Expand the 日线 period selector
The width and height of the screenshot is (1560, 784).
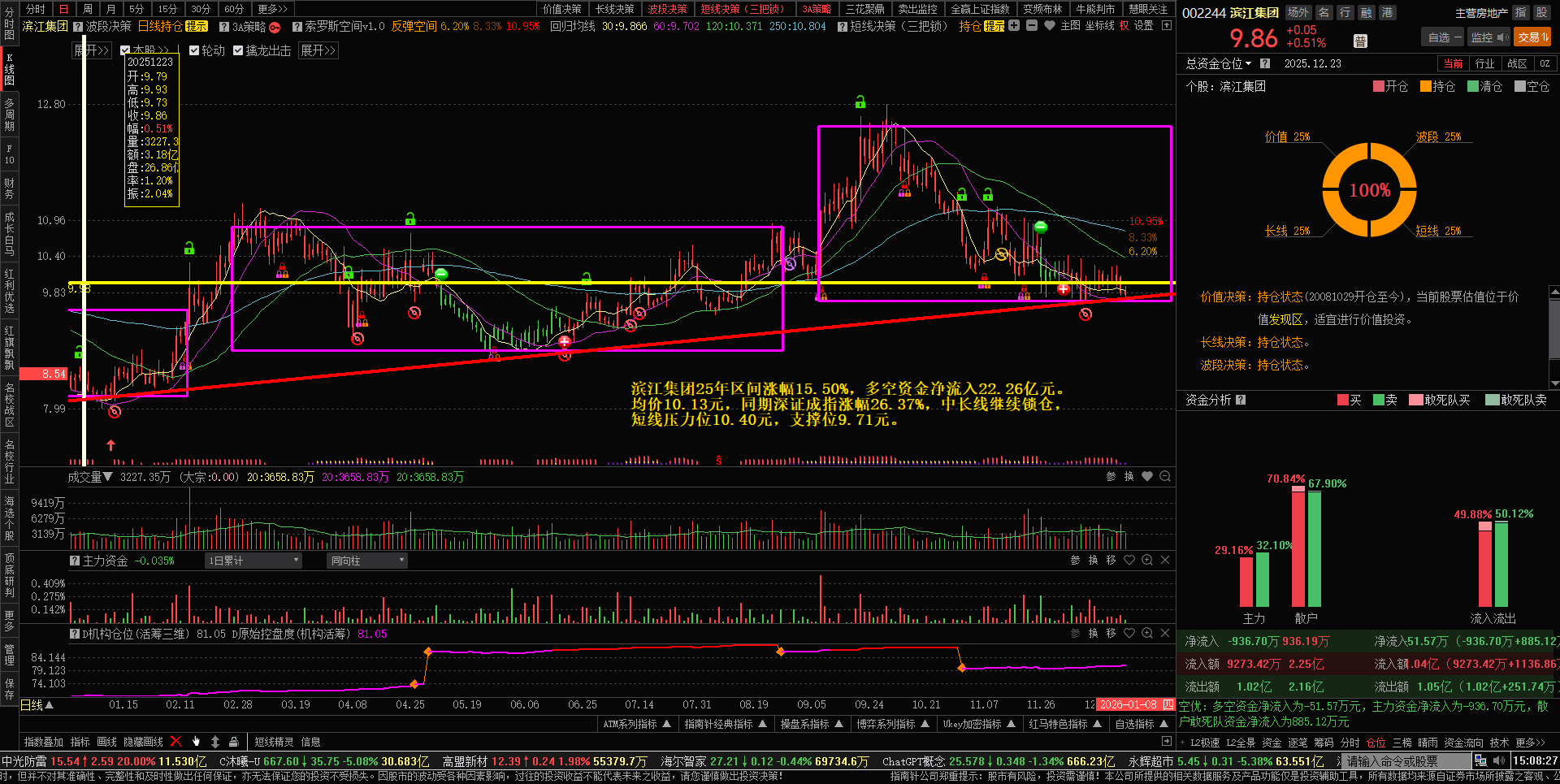point(37,704)
